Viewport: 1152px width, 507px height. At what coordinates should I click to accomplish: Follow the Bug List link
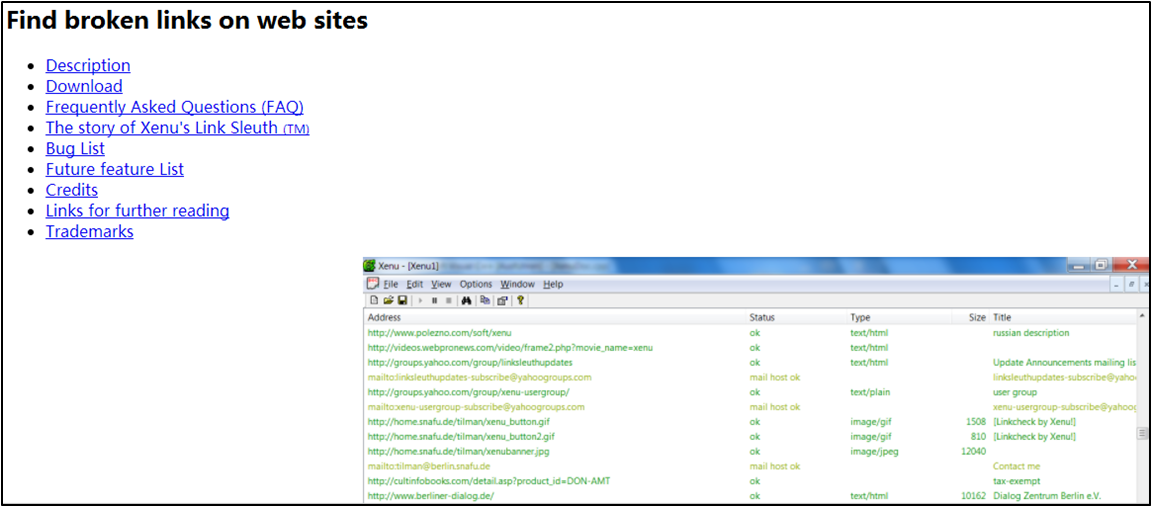[x=75, y=149]
